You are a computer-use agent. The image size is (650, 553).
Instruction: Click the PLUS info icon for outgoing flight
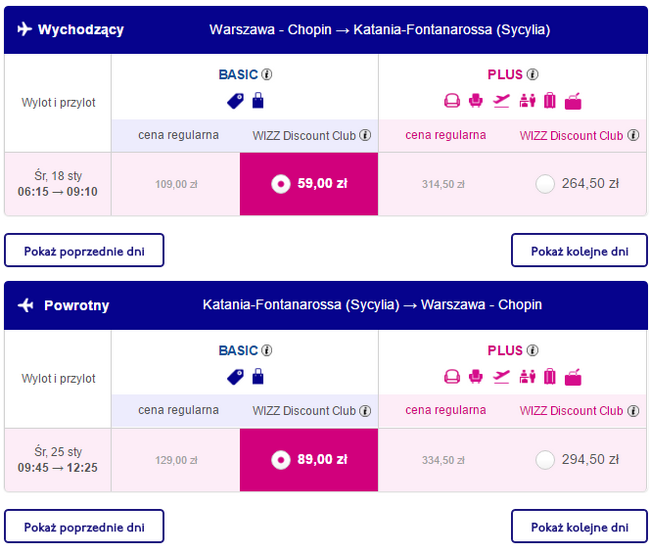pyautogui.click(x=532, y=75)
